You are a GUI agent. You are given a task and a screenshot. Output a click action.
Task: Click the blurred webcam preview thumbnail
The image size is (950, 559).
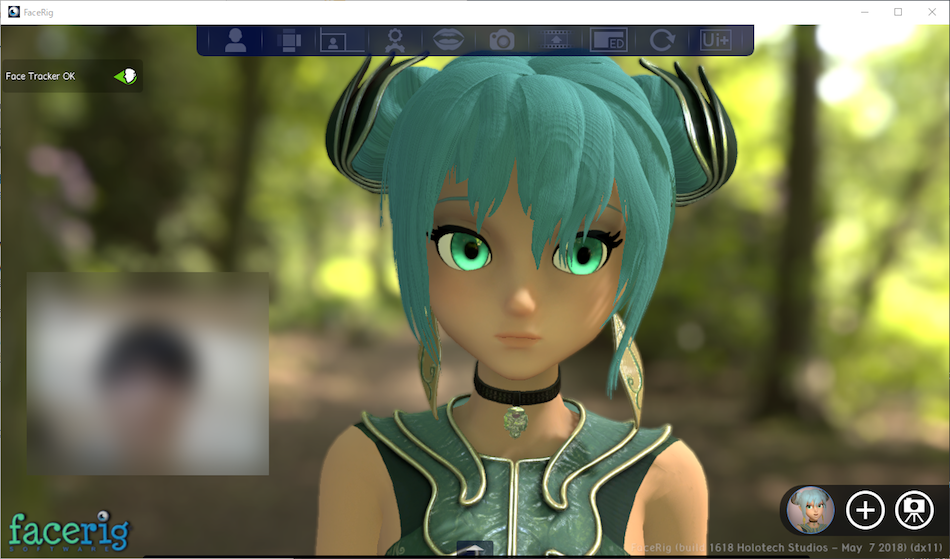coord(148,373)
